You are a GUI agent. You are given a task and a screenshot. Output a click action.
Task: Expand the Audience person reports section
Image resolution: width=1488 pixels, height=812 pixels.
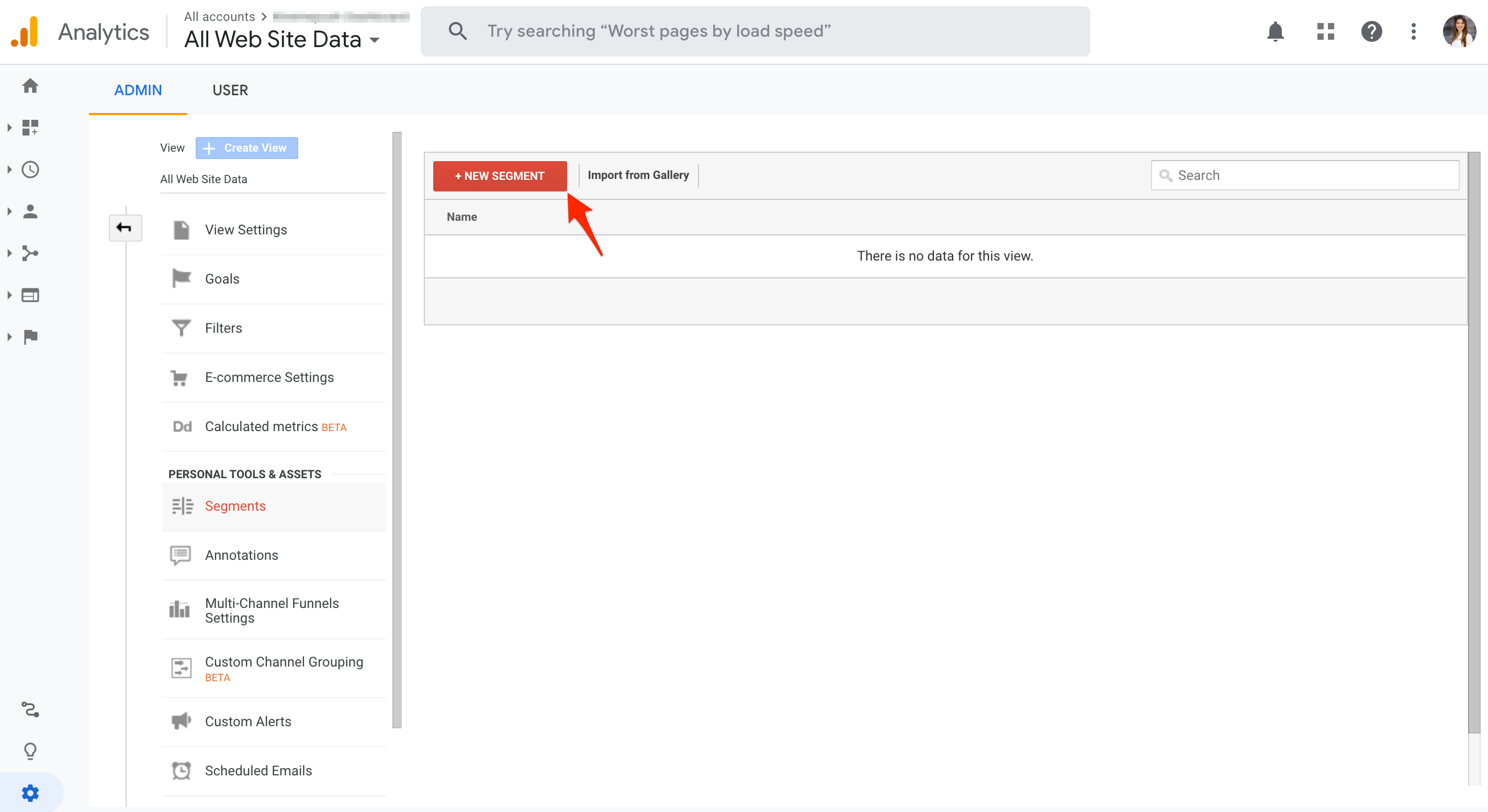(30, 211)
